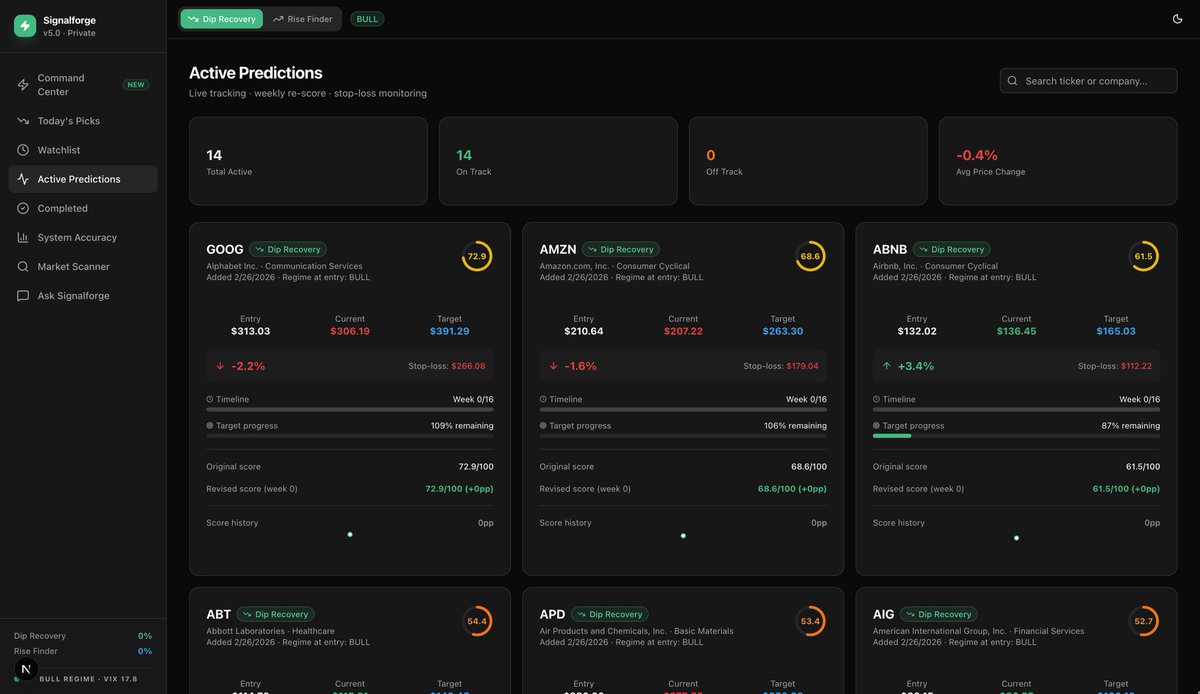The image size is (1200, 694).
Task: Click the System Accuracy bar chart icon
Action: 23,237
